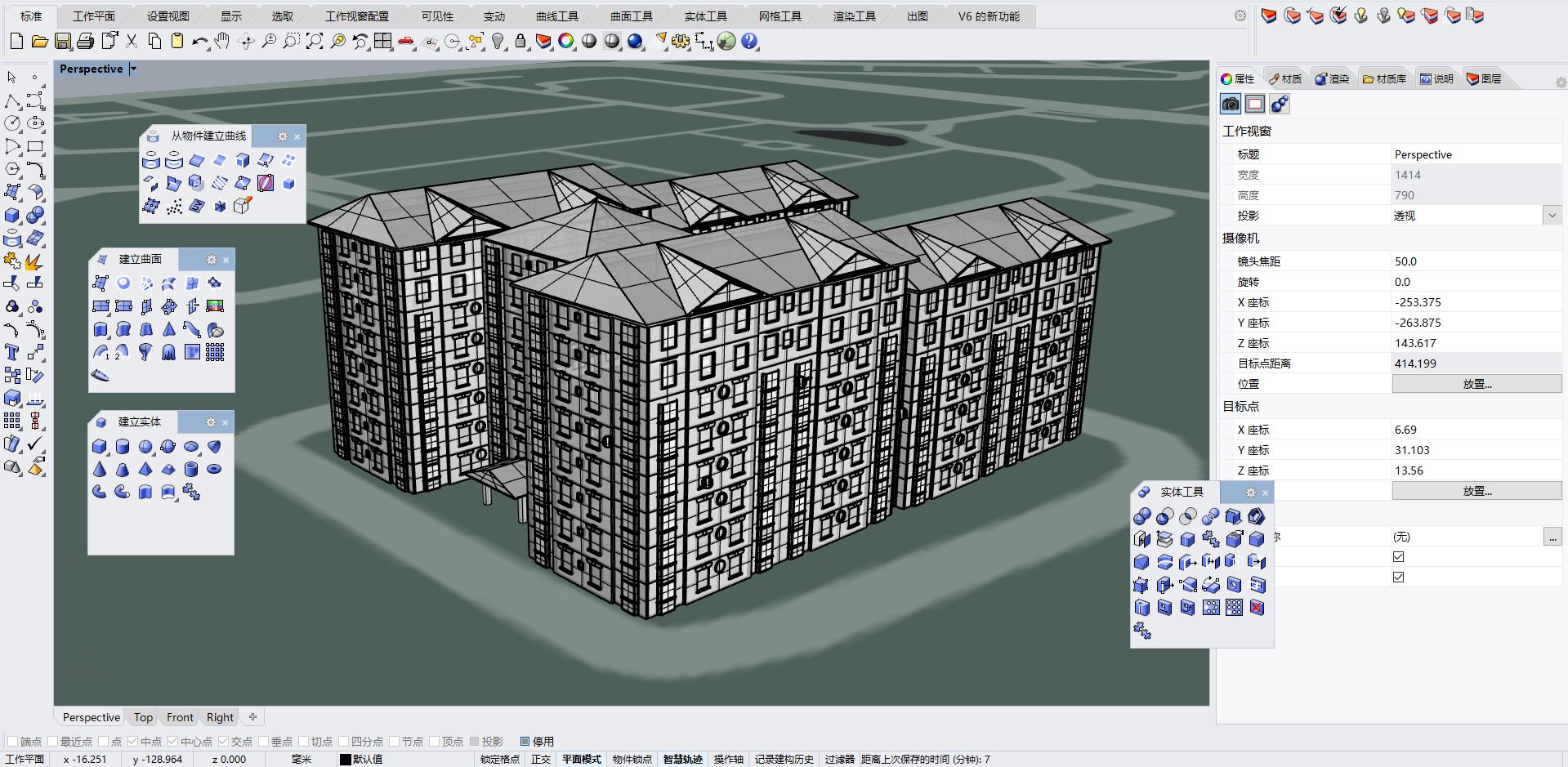This screenshot has height=767, width=1568.
Task: Open the Help question mark icon
Action: pos(749,41)
